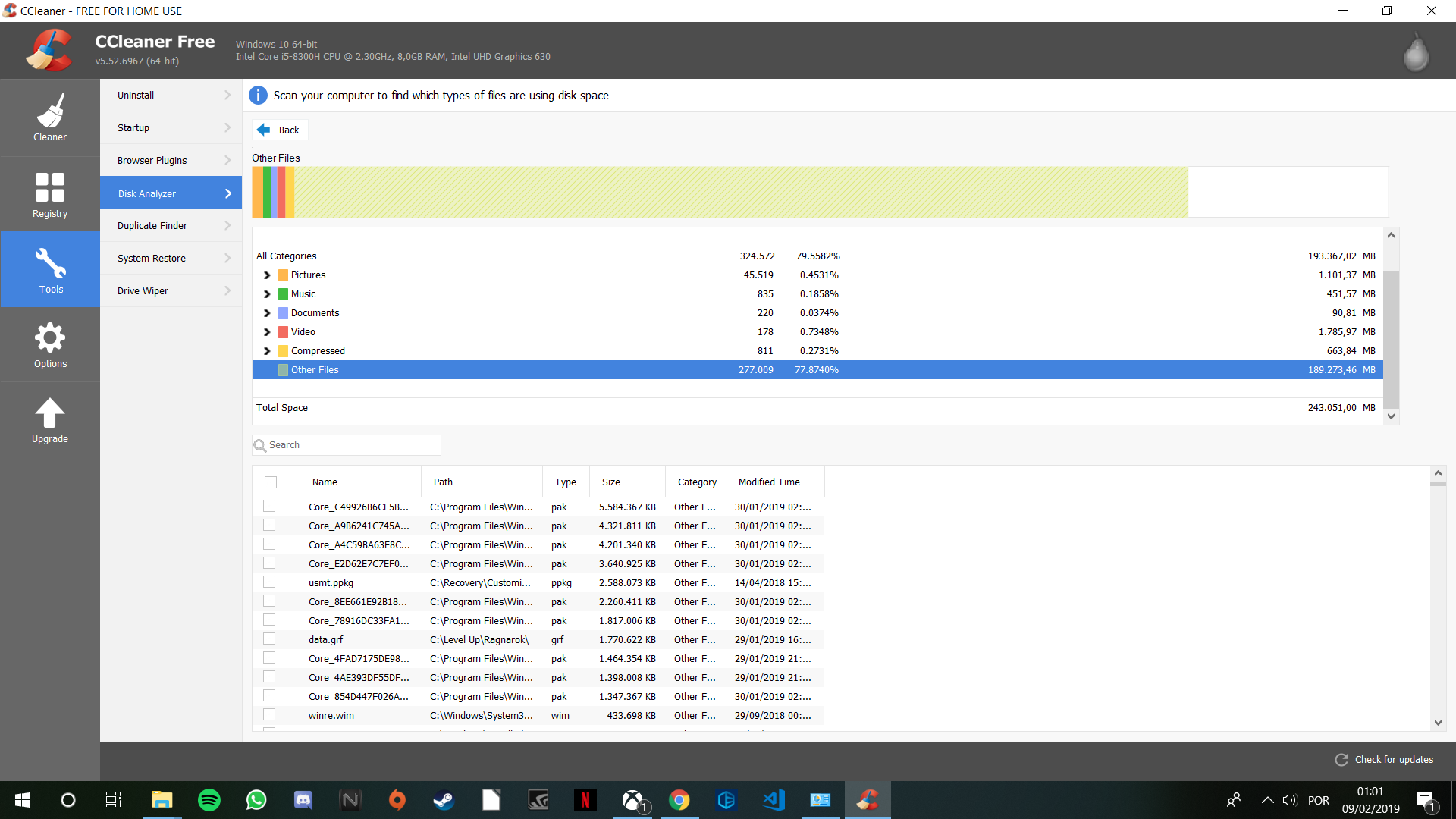Click the pear icon in header
This screenshot has height=819, width=1456.
pos(1416,52)
